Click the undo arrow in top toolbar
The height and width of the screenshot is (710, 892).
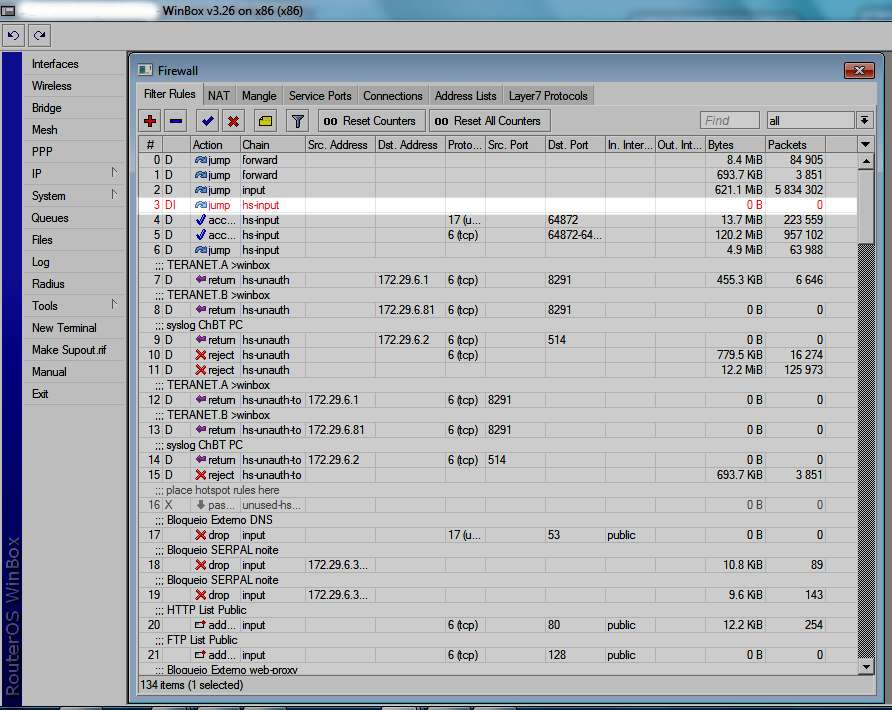[x=14, y=35]
